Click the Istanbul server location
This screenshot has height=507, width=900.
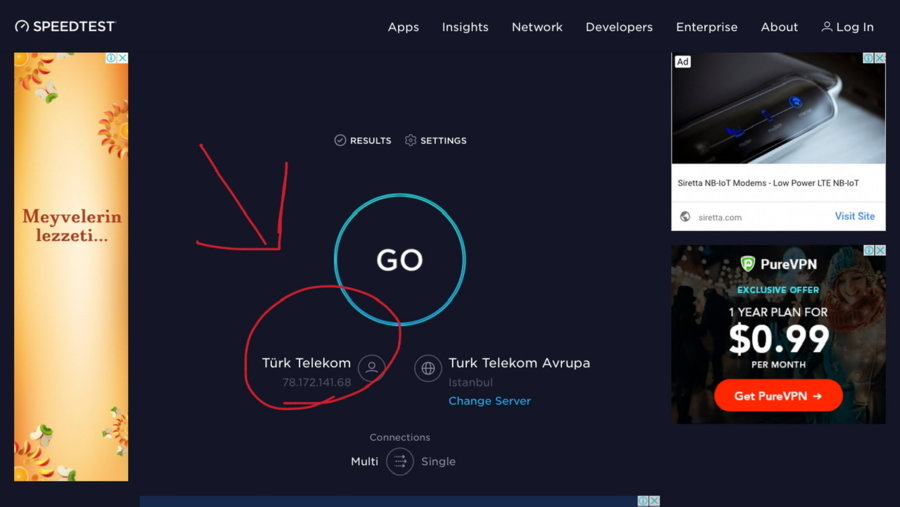471,382
